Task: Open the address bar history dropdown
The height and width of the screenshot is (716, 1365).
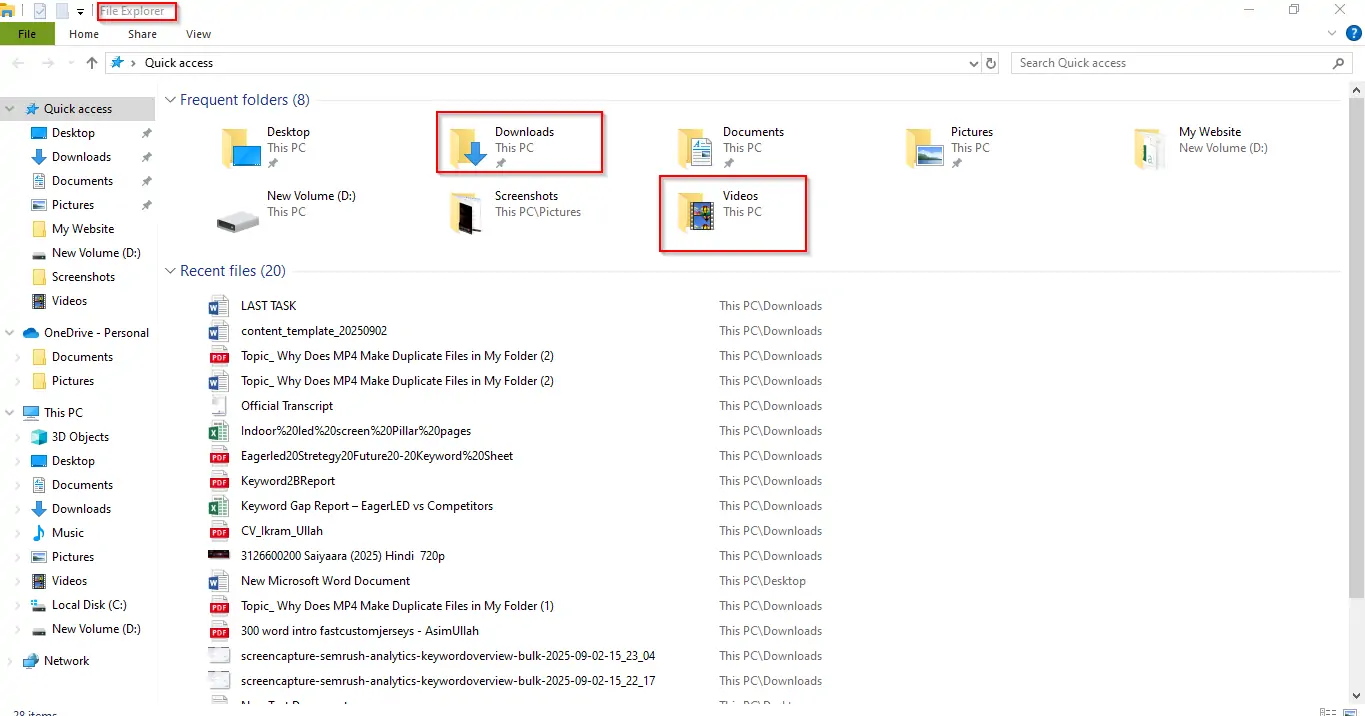Action: [973, 62]
